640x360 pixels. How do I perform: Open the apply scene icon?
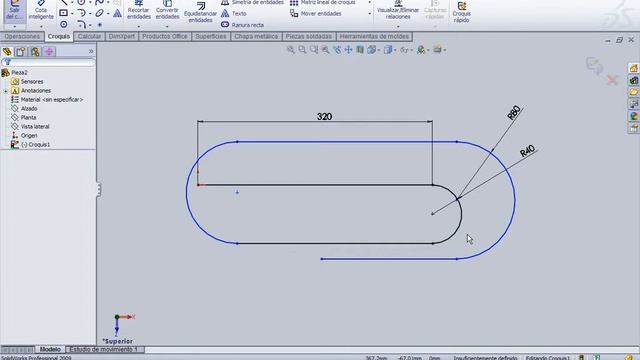tap(438, 50)
